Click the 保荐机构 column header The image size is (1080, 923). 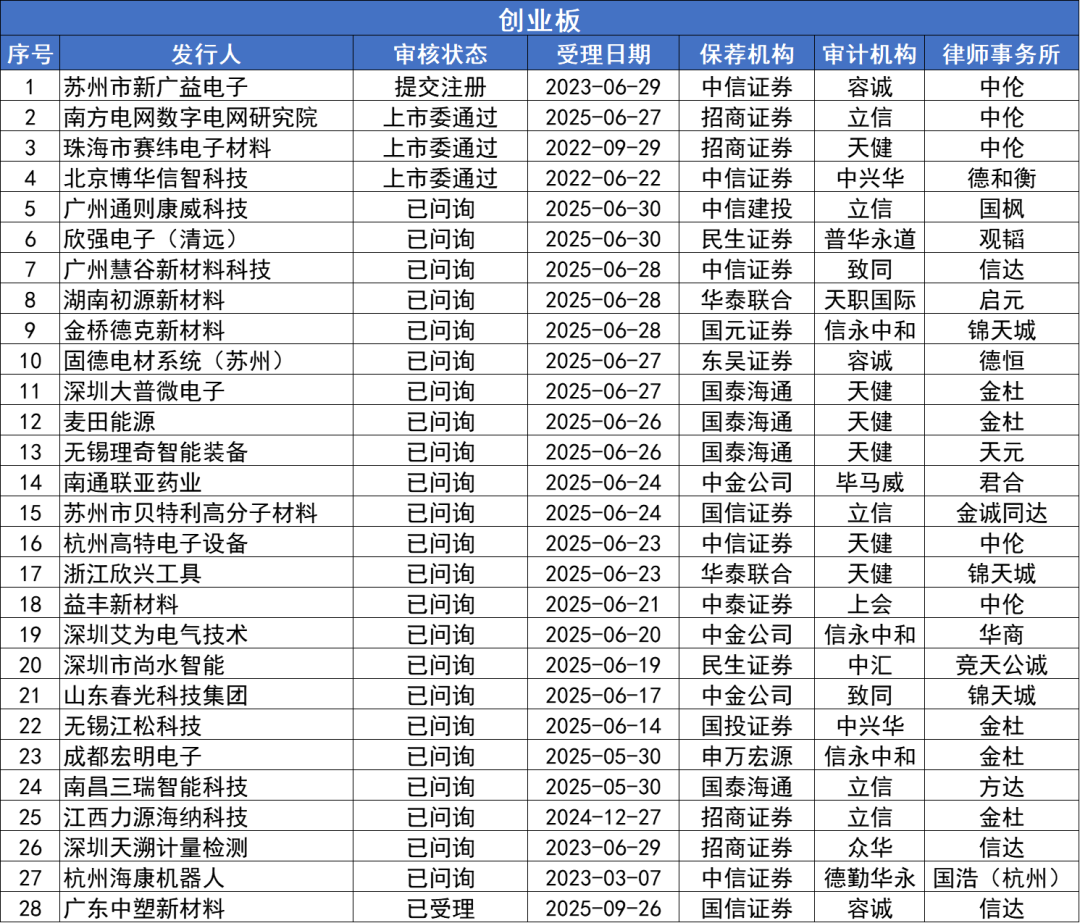coord(747,54)
